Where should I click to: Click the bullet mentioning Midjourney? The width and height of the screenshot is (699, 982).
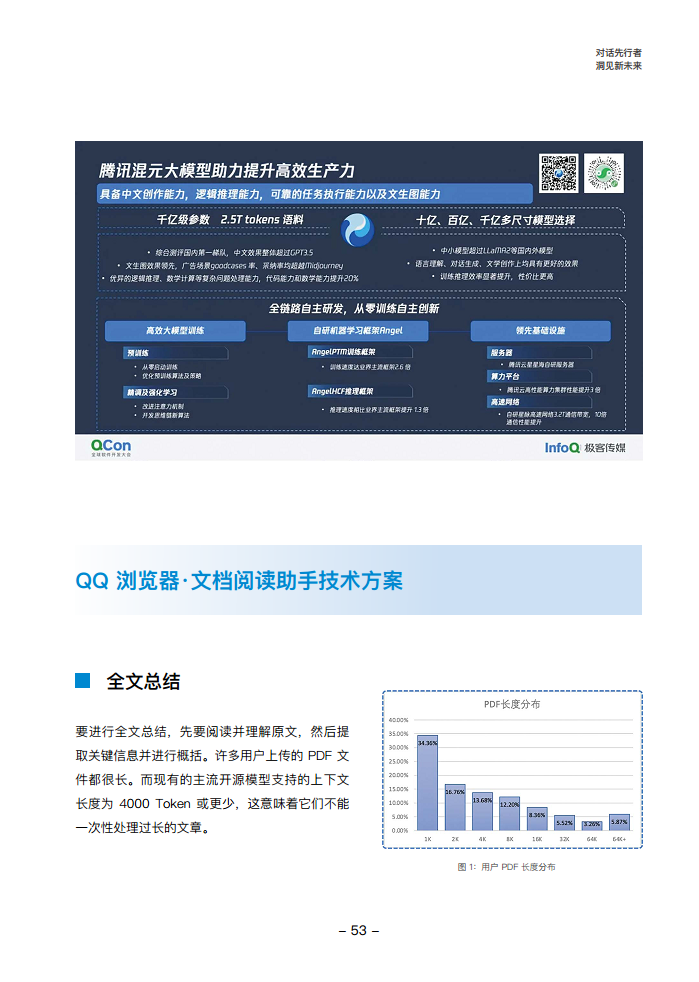[x=230, y=266]
